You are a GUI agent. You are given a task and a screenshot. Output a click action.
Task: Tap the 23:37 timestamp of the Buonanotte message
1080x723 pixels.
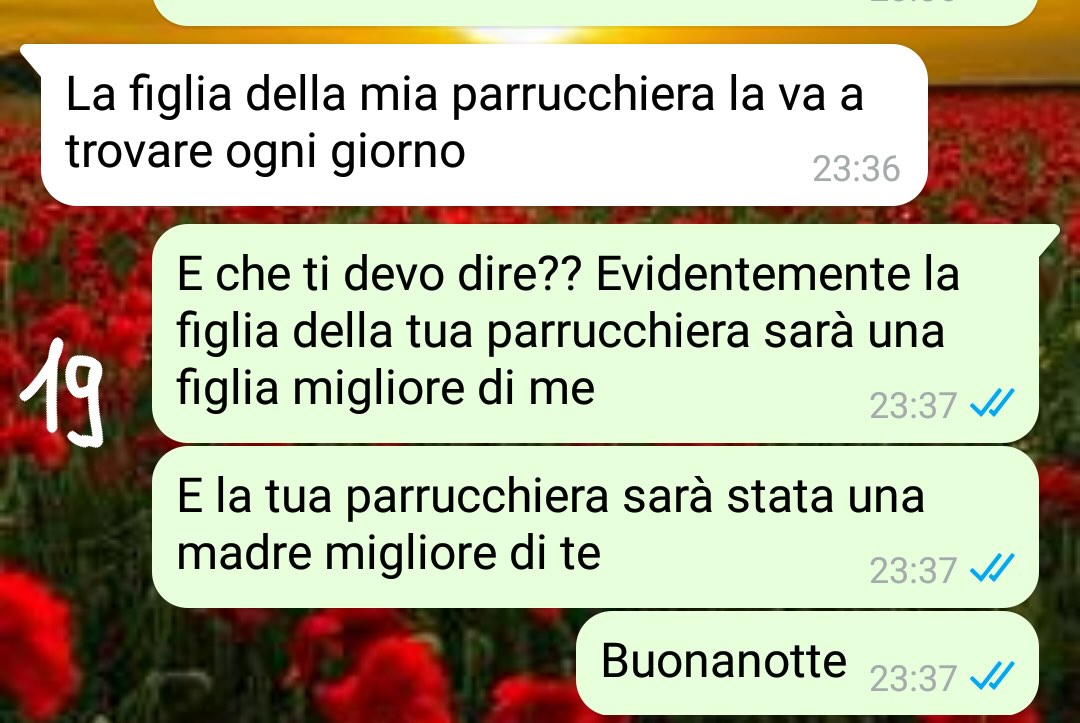913,678
